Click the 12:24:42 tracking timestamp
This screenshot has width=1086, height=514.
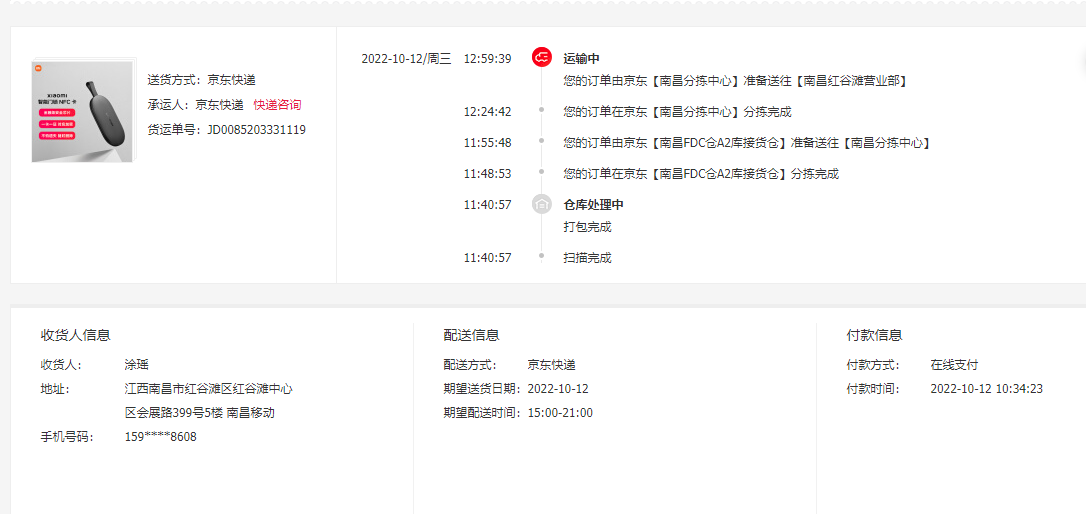tap(488, 112)
